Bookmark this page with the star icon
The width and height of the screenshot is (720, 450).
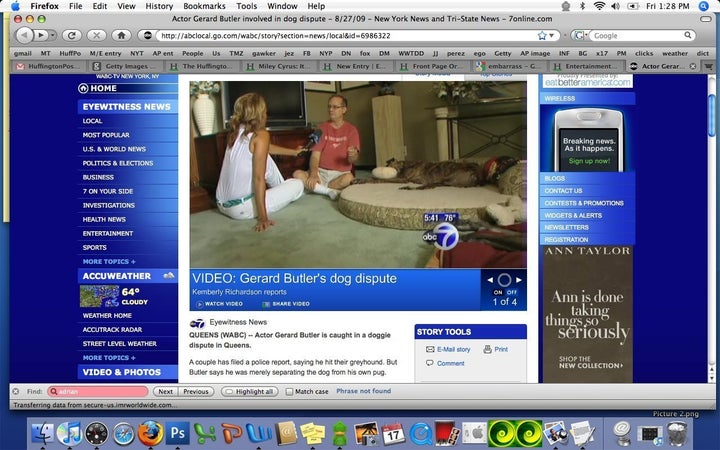[x=542, y=35]
